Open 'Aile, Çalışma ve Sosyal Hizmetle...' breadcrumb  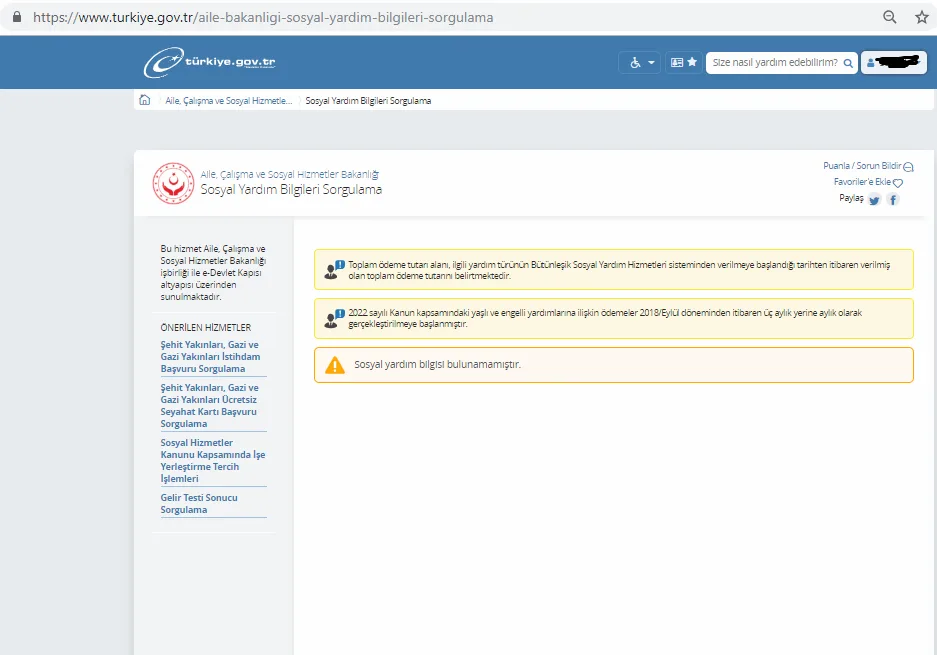228,101
